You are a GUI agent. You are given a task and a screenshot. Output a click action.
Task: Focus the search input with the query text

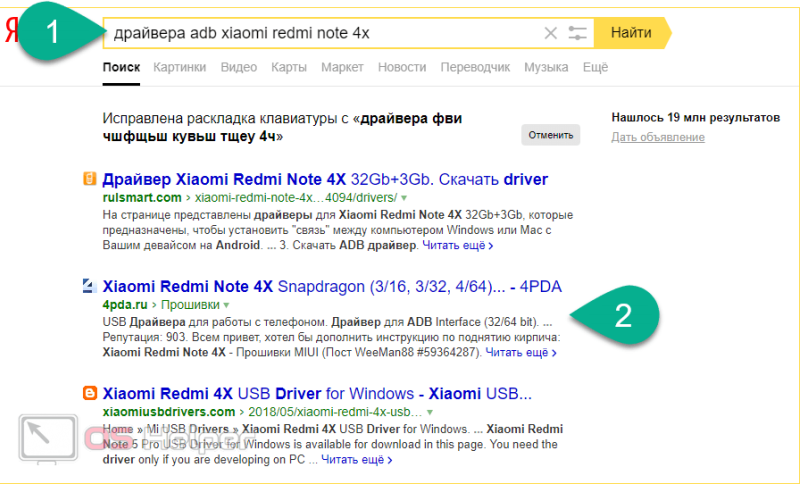(348, 33)
